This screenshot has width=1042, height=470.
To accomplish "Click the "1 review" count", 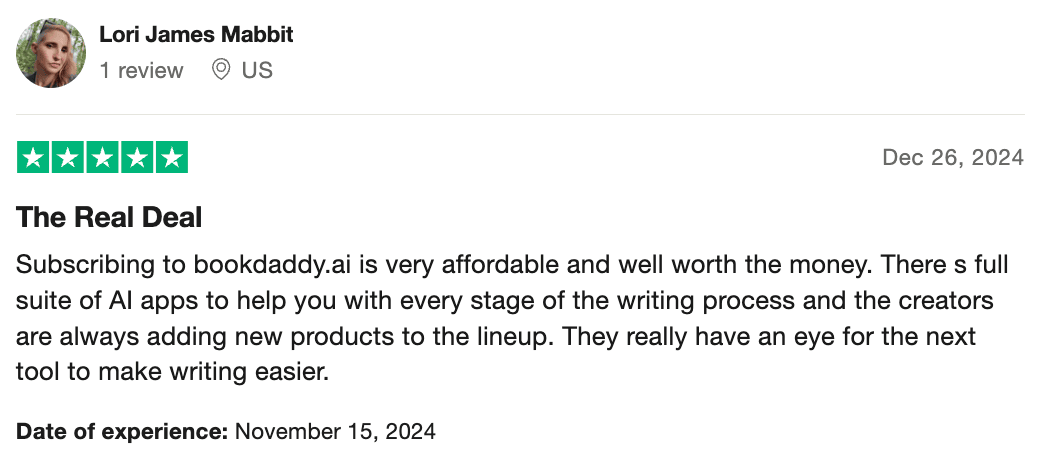I will pos(141,70).
